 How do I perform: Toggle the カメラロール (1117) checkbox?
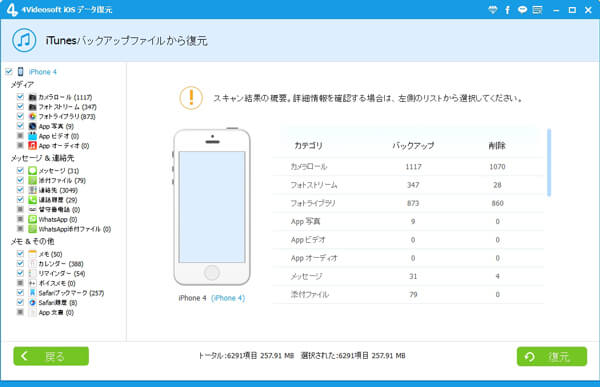point(20,96)
